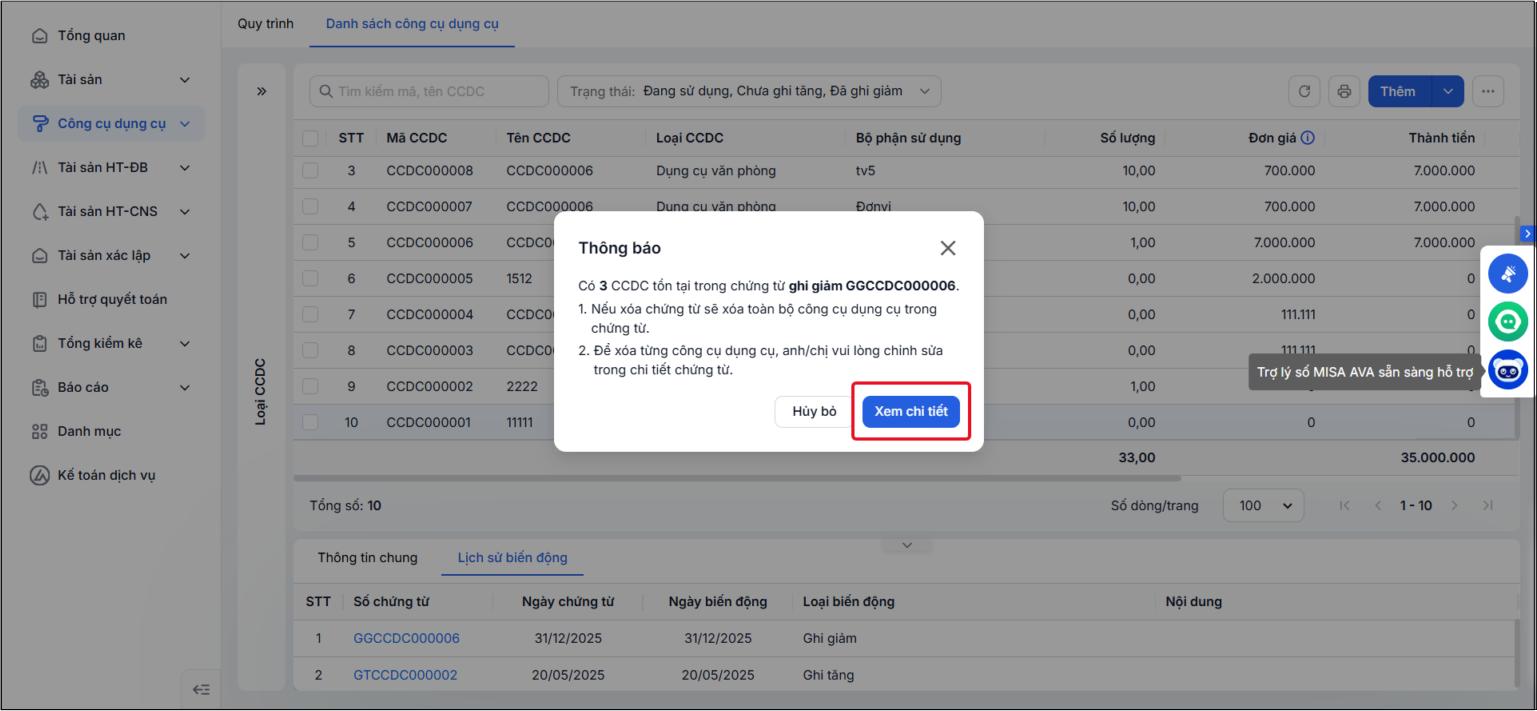Refresh the CCDC list

point(1304,91)
